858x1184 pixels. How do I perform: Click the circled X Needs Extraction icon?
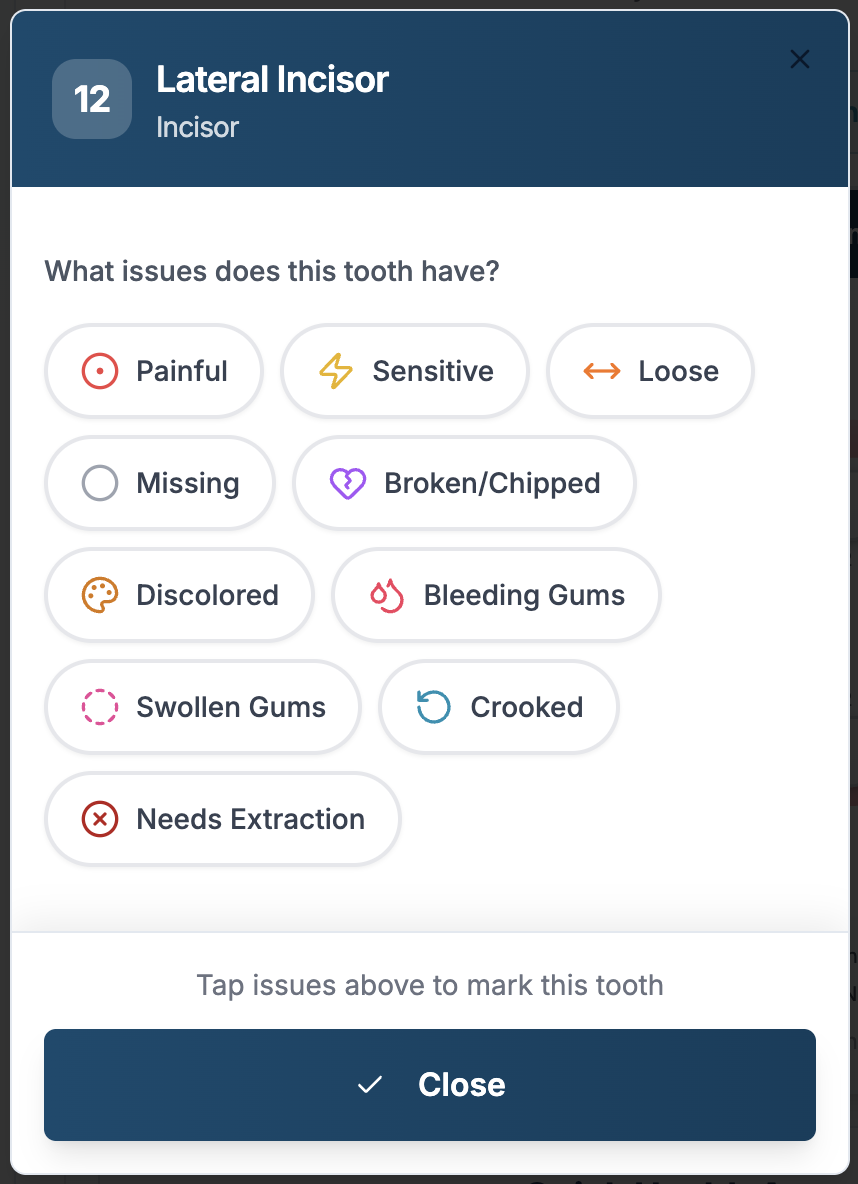coord(100,818)
